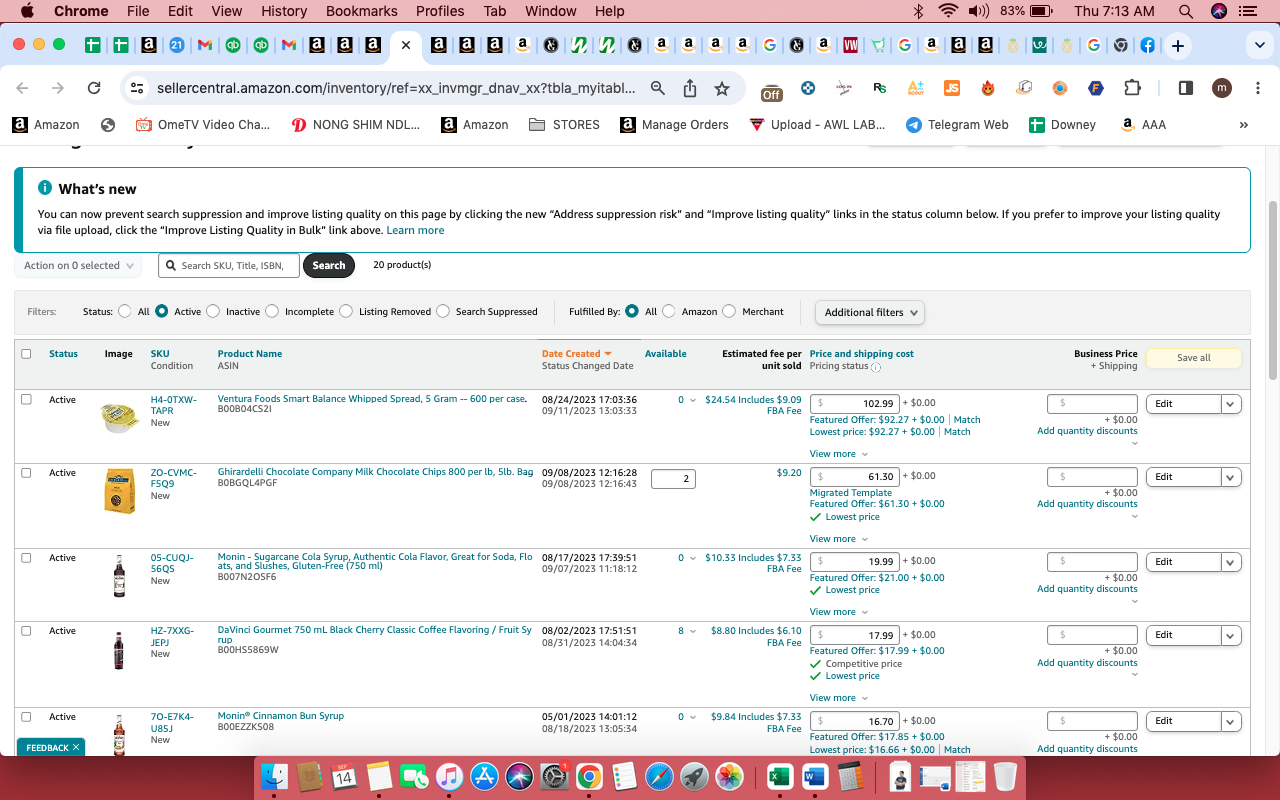Open the Bookmarks menu
The width and height of the screenshot is (1280, 800).
pyautogui.click(x=361, y=11)
